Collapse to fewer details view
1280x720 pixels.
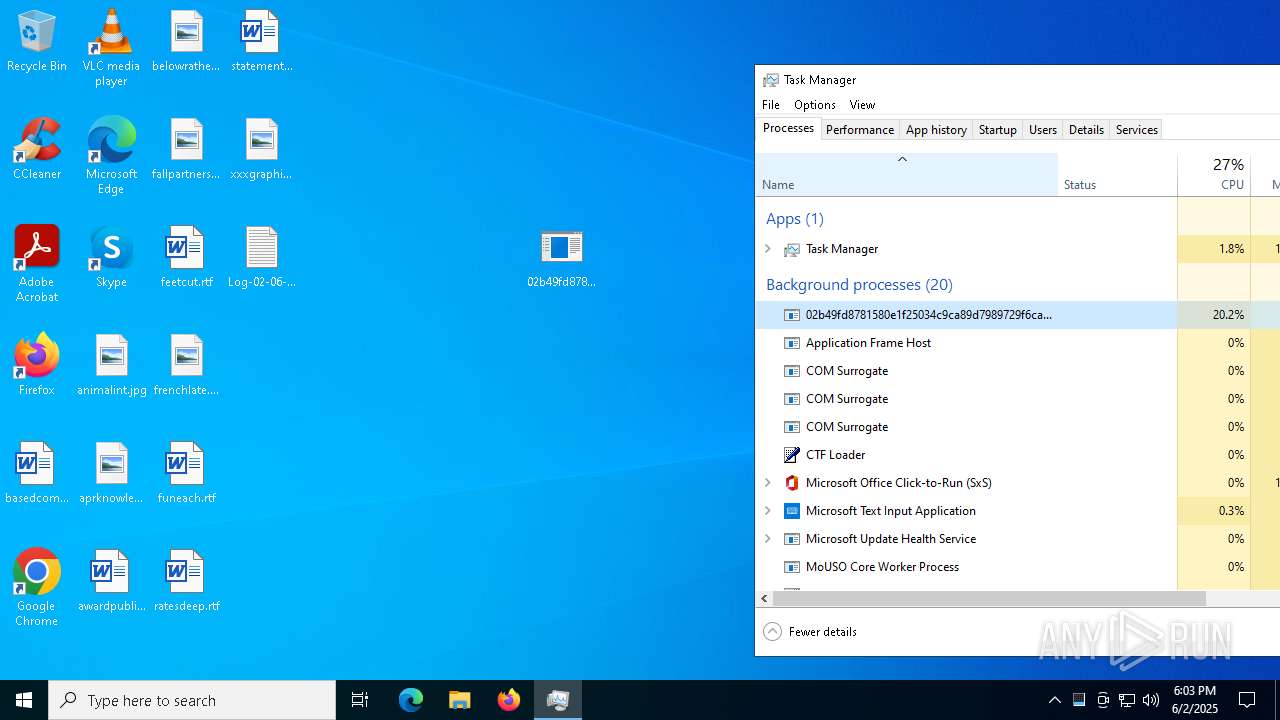(810, 632)
